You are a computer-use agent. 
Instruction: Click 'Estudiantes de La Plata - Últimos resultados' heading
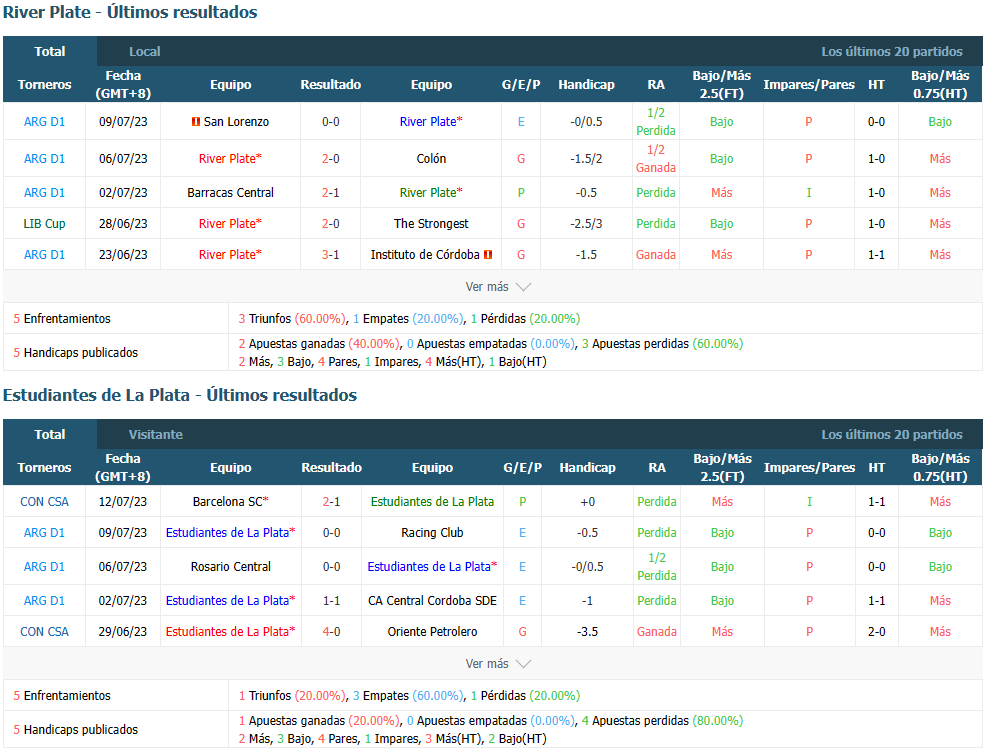(x=180, y=396)
